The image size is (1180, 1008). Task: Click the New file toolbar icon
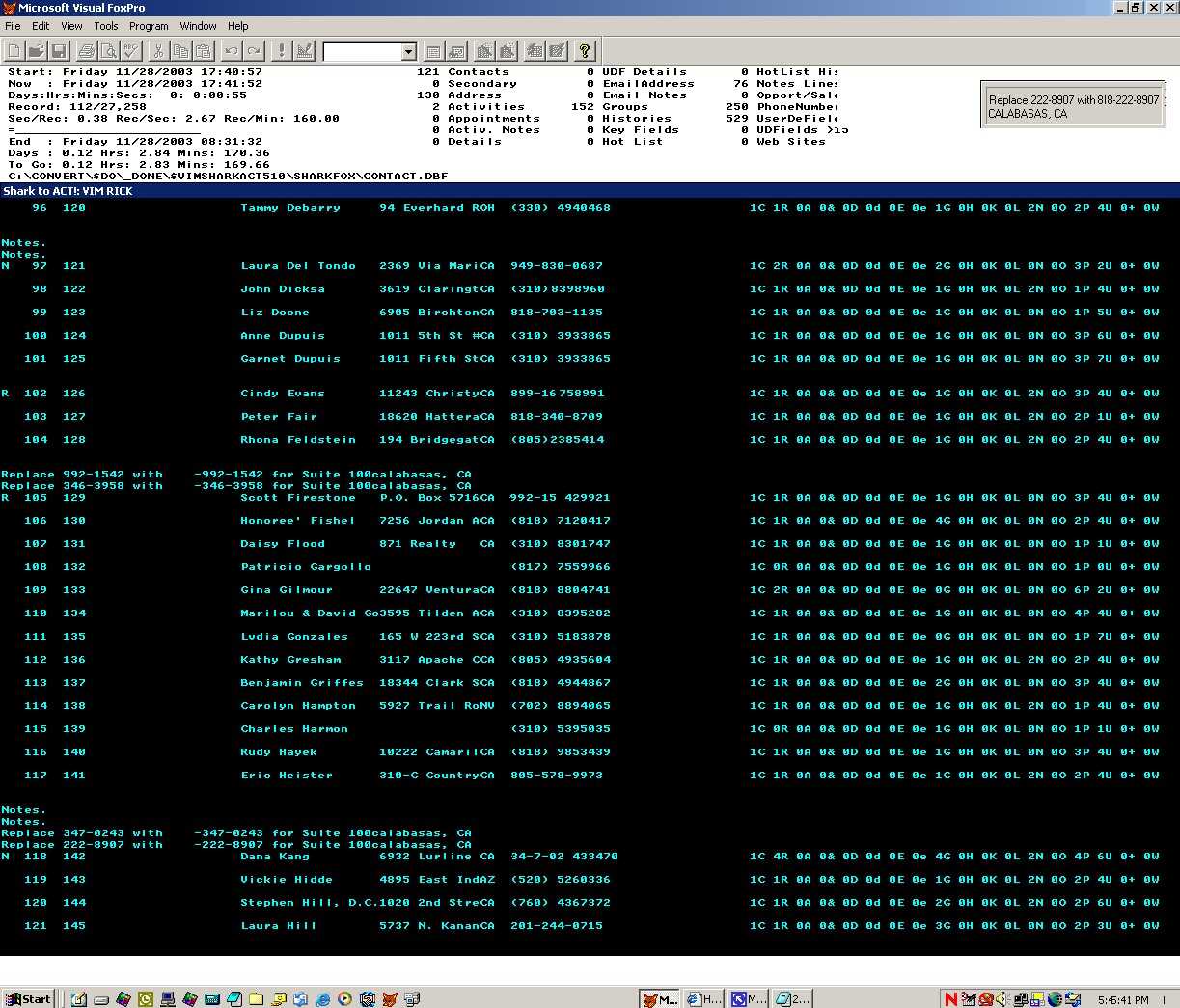14,51
